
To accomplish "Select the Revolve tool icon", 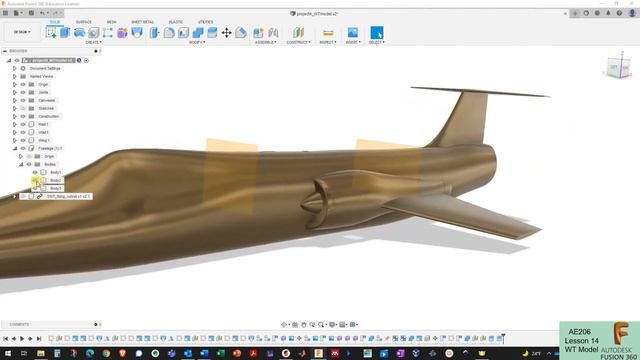I will 79,33.
